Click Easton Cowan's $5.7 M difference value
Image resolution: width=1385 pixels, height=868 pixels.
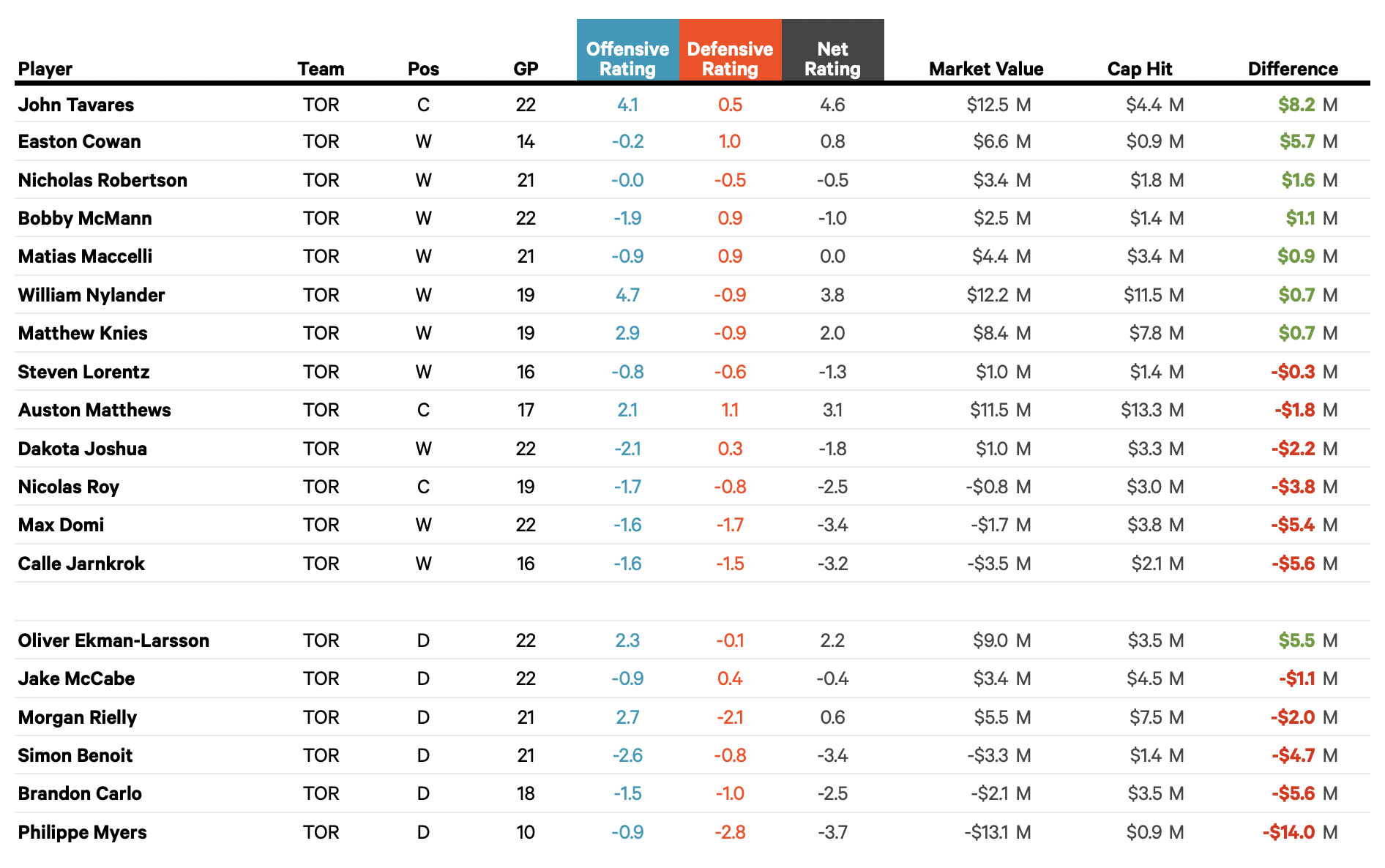(1307, 141)
